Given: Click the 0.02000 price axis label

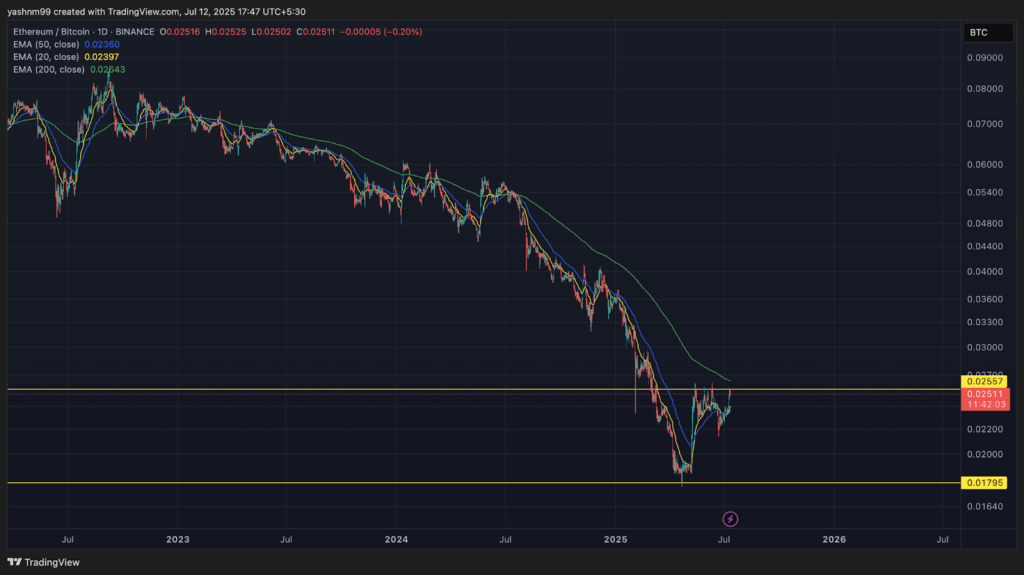Looking at the screenshot, I should 985,455.
